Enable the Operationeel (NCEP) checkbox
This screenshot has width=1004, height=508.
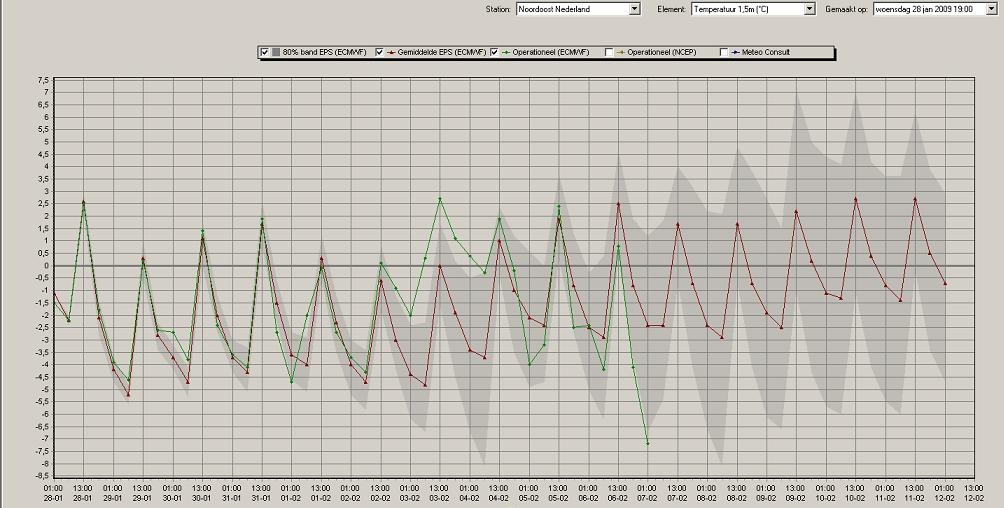609,53
